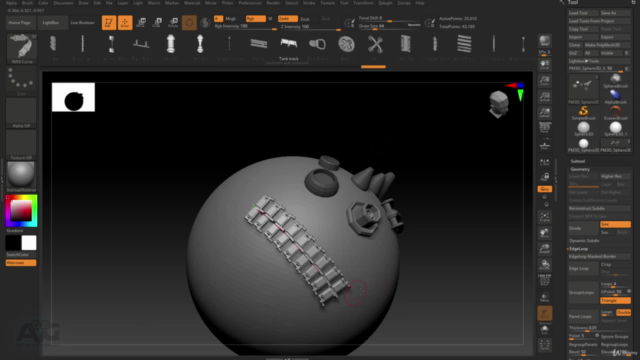The height and width of the screenshot is (360, 640).
Task: Collapse the EdgeLoop subsection
Action: [x=578, y=249]
